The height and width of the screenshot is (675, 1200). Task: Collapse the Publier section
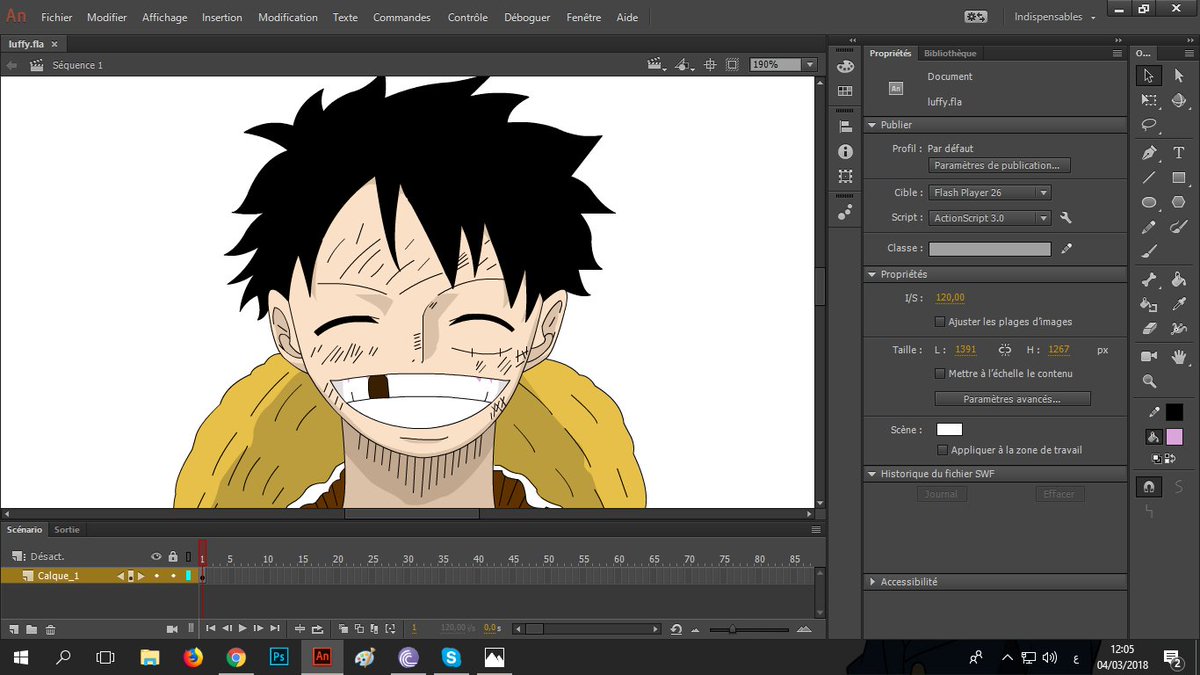[872, 125]
